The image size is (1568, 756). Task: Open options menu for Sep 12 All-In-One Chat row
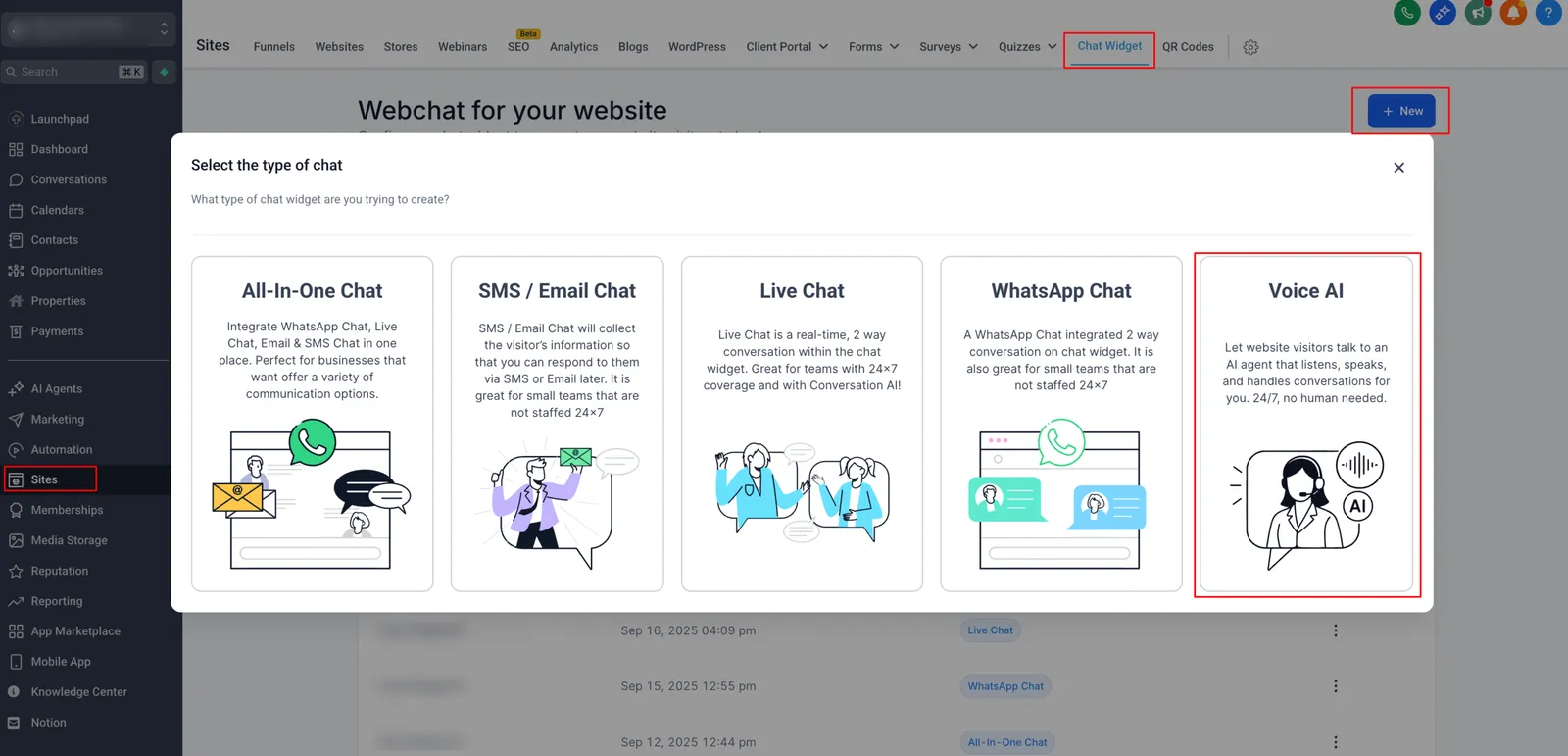(1335, 742)
